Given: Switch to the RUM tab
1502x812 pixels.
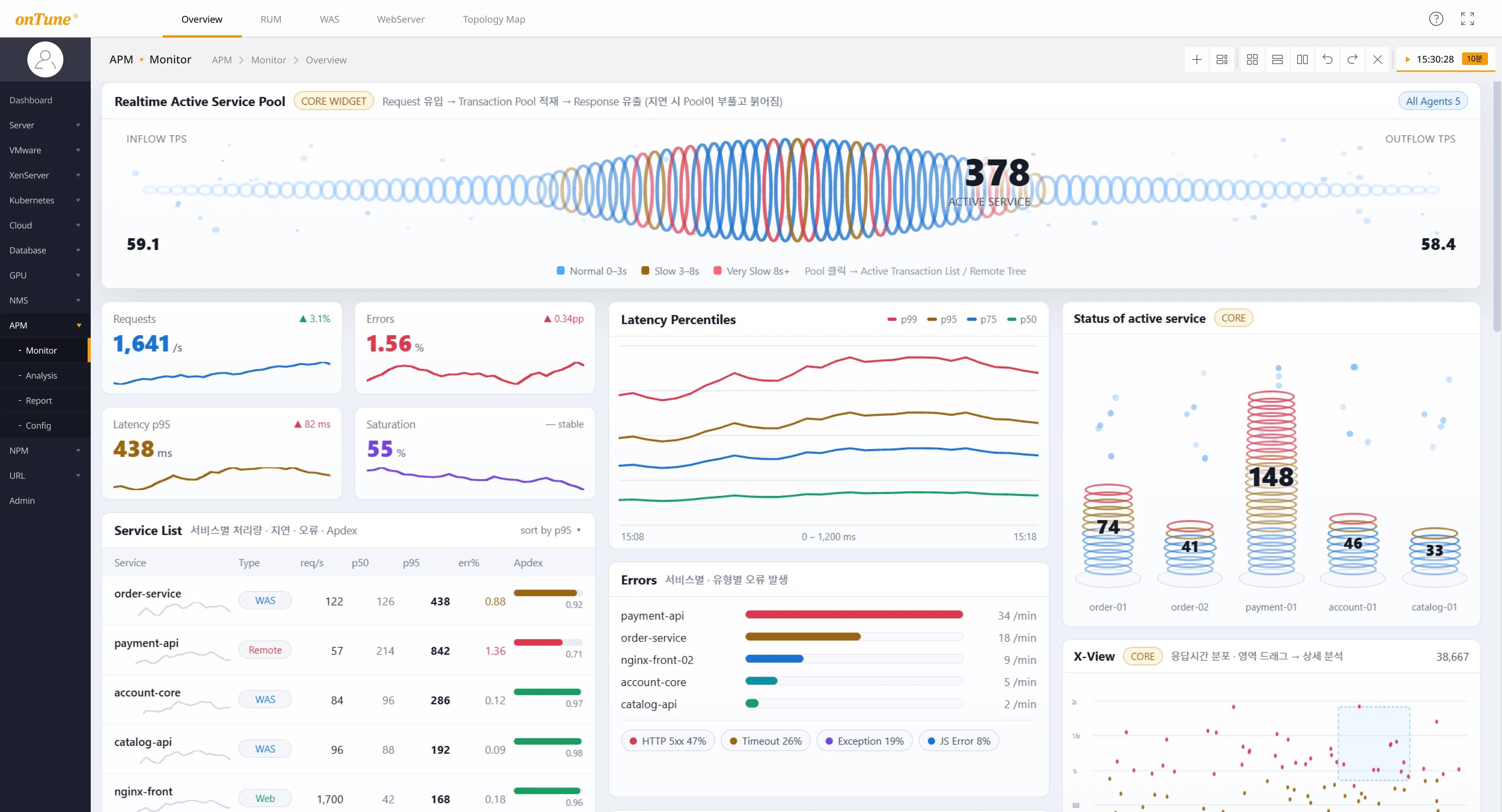Looking at the screenshot, I should click(x=271, y=19).
